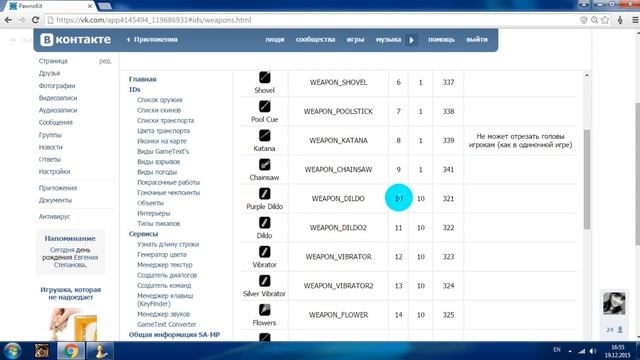Open Менеджер звуков service
The image size is (640, 360).
163,314
